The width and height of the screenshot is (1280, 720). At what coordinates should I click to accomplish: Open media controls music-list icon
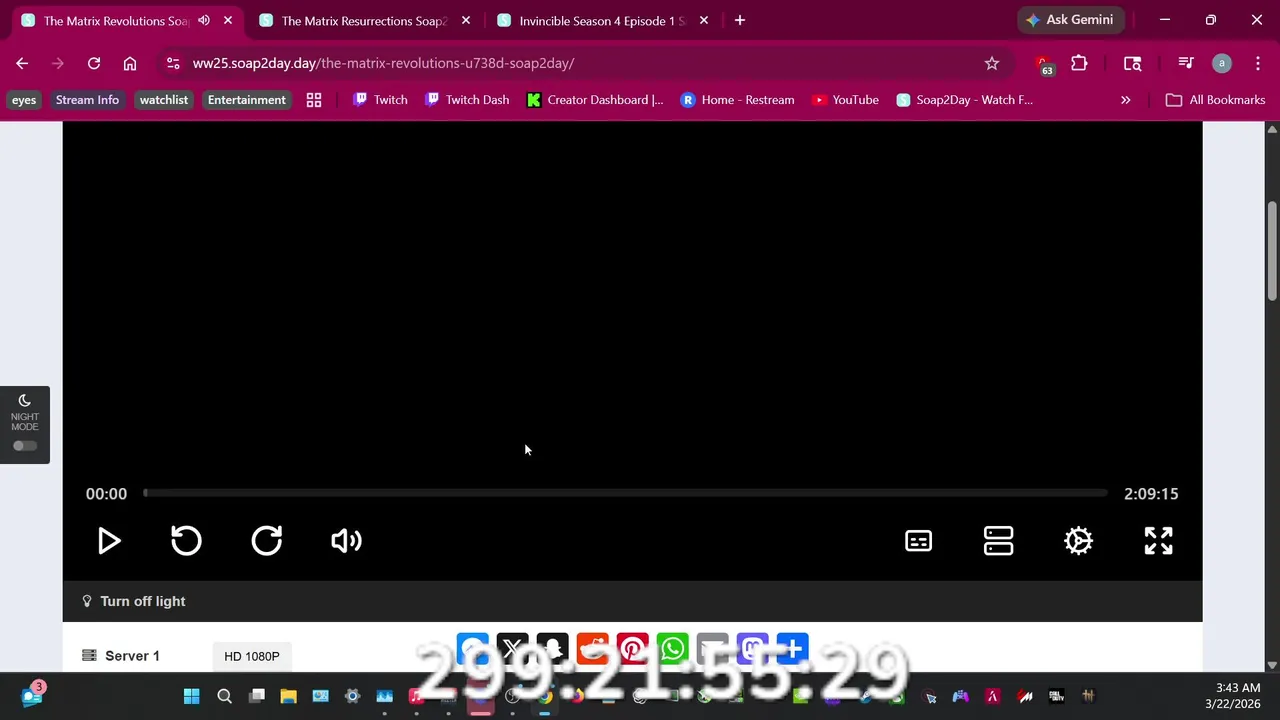(1186, 63)
